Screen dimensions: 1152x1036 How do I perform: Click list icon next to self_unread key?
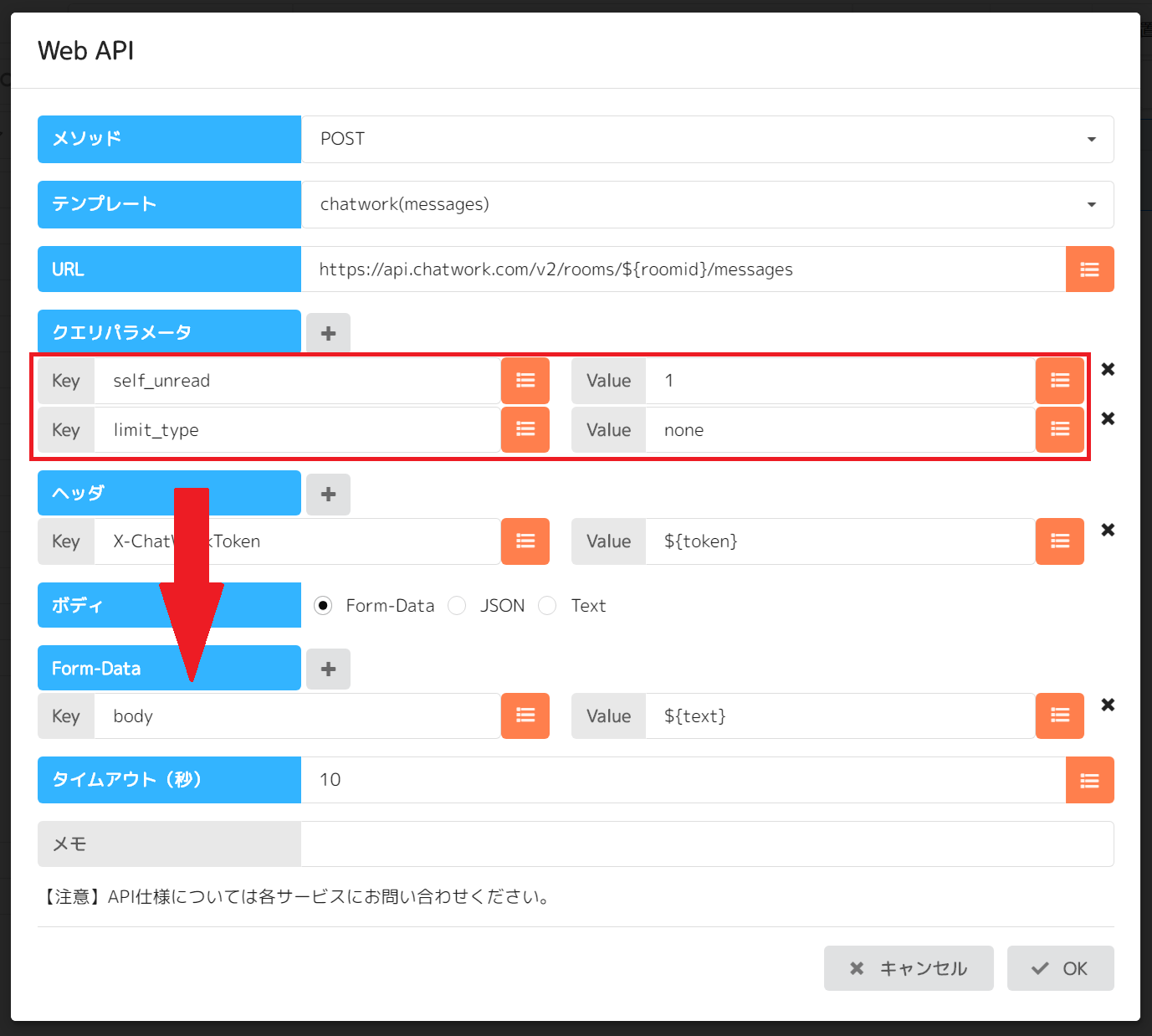click(x=525, y=381)
